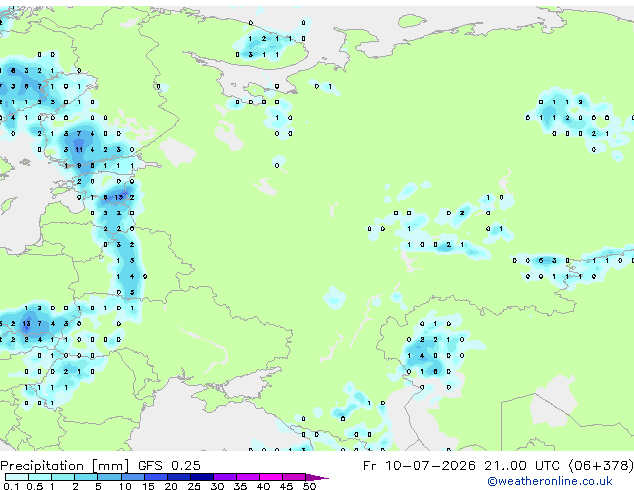Select the 2–5 mm legend color box
Screen dimensions: 634x490
86,477
